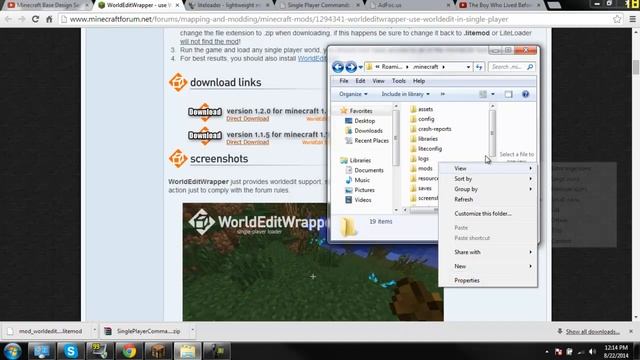Expand the View submenu in context menu
The height and width of the screenshot is (360, 640).
click(488, 169)
